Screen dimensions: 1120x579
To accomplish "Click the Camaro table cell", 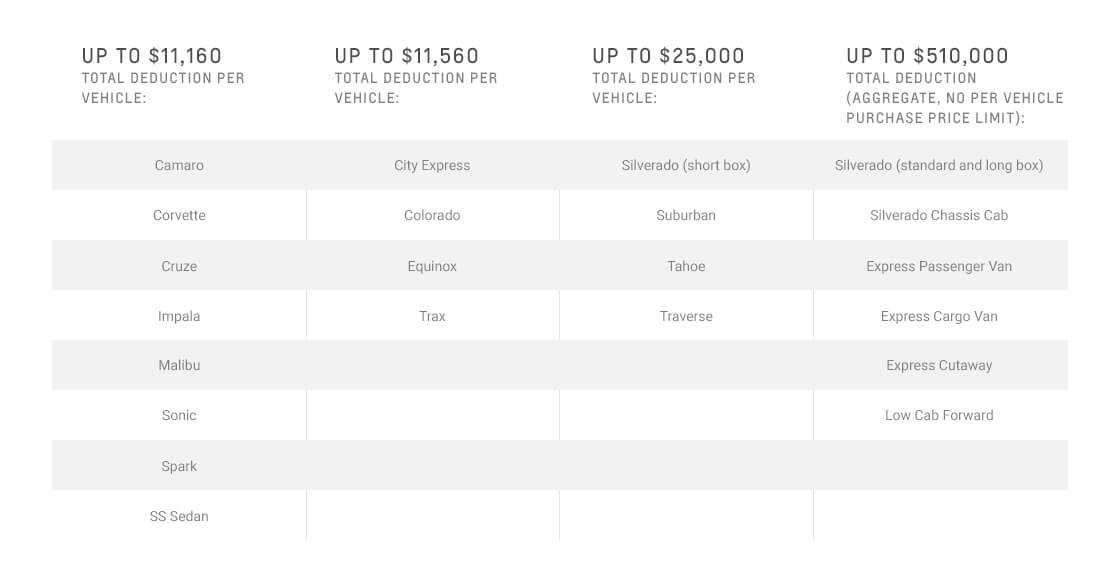I will point(179,166).
